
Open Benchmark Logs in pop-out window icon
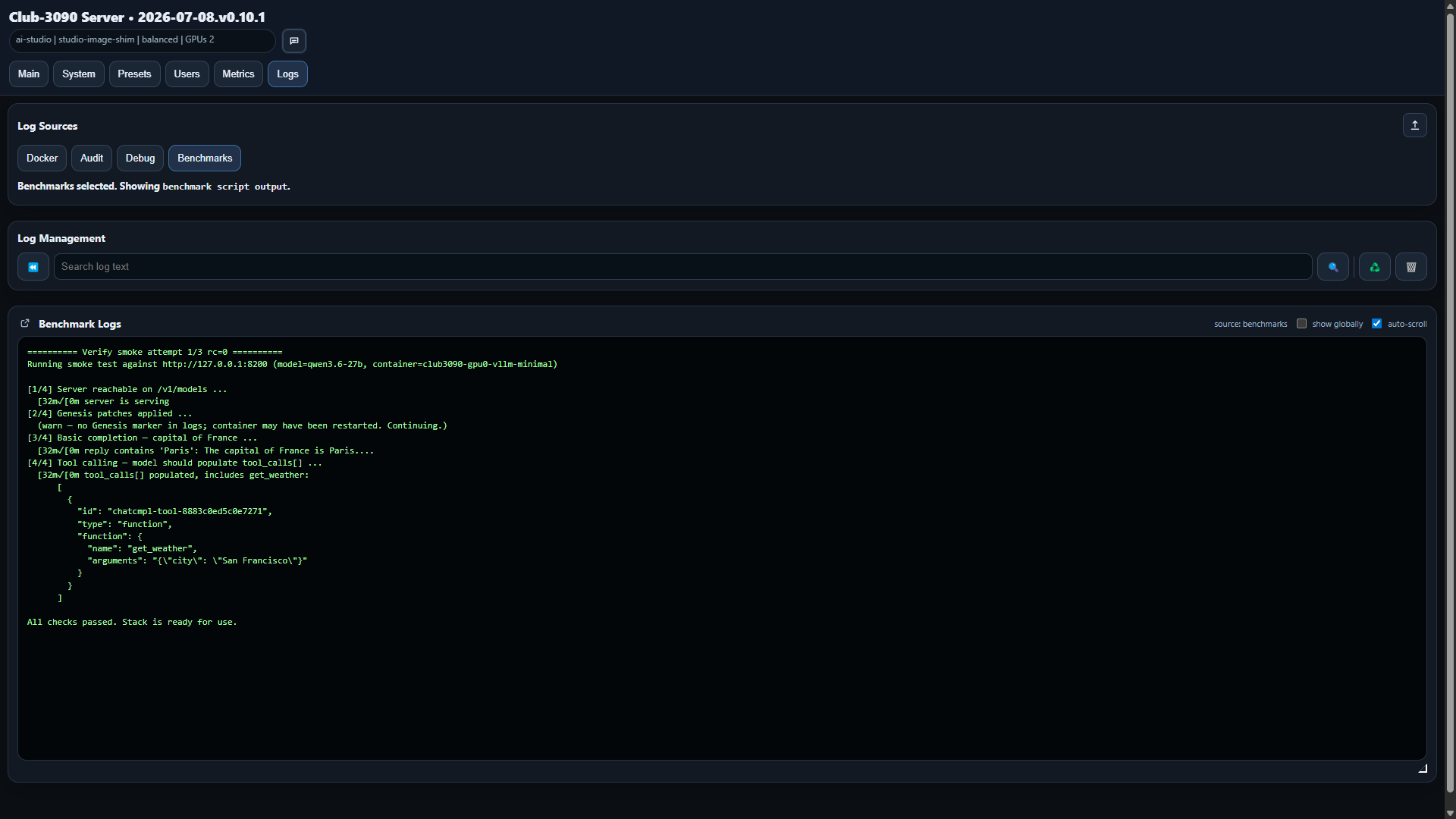[x=25, y=324]
